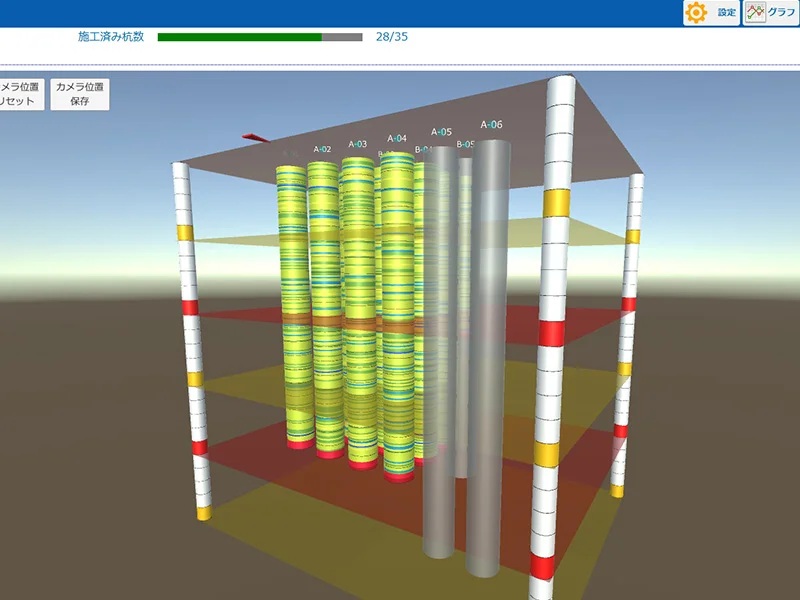Click the front right depth scale post
This screenshot has width=800, height=600.
click(x=553, y=330)
